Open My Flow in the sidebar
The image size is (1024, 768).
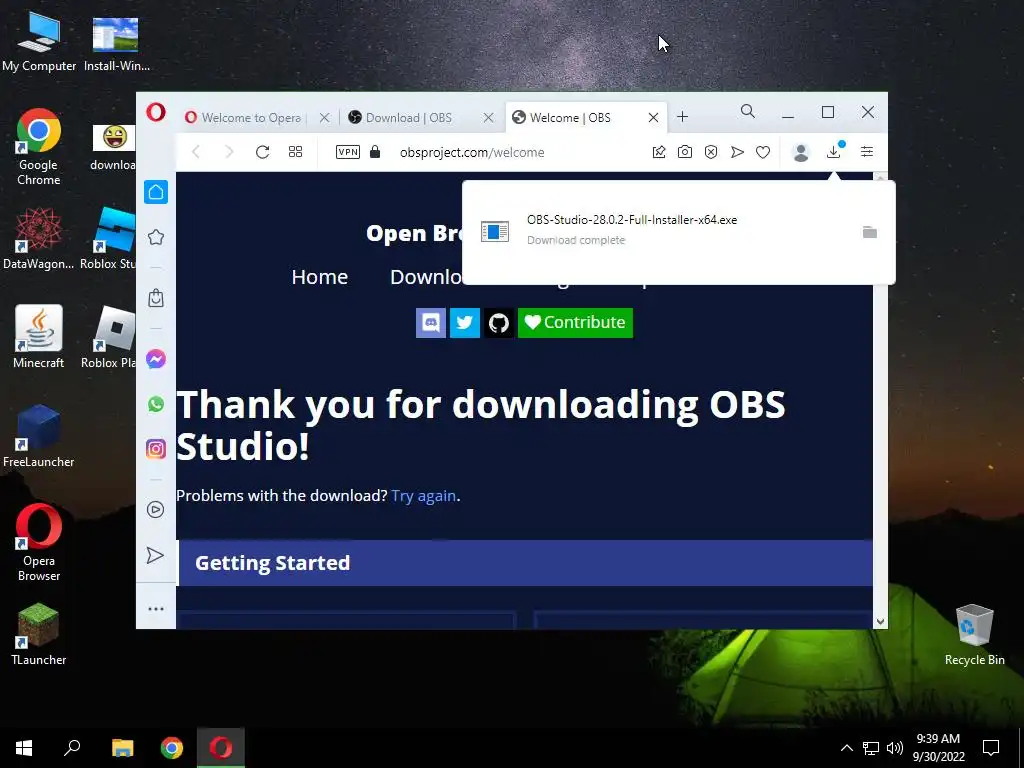point(155,555)
